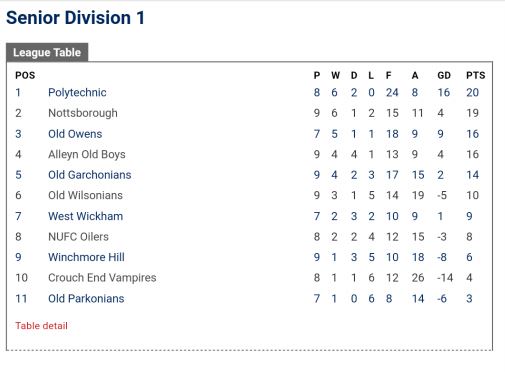Open the West Wickham team link

[x=85, y=216]
